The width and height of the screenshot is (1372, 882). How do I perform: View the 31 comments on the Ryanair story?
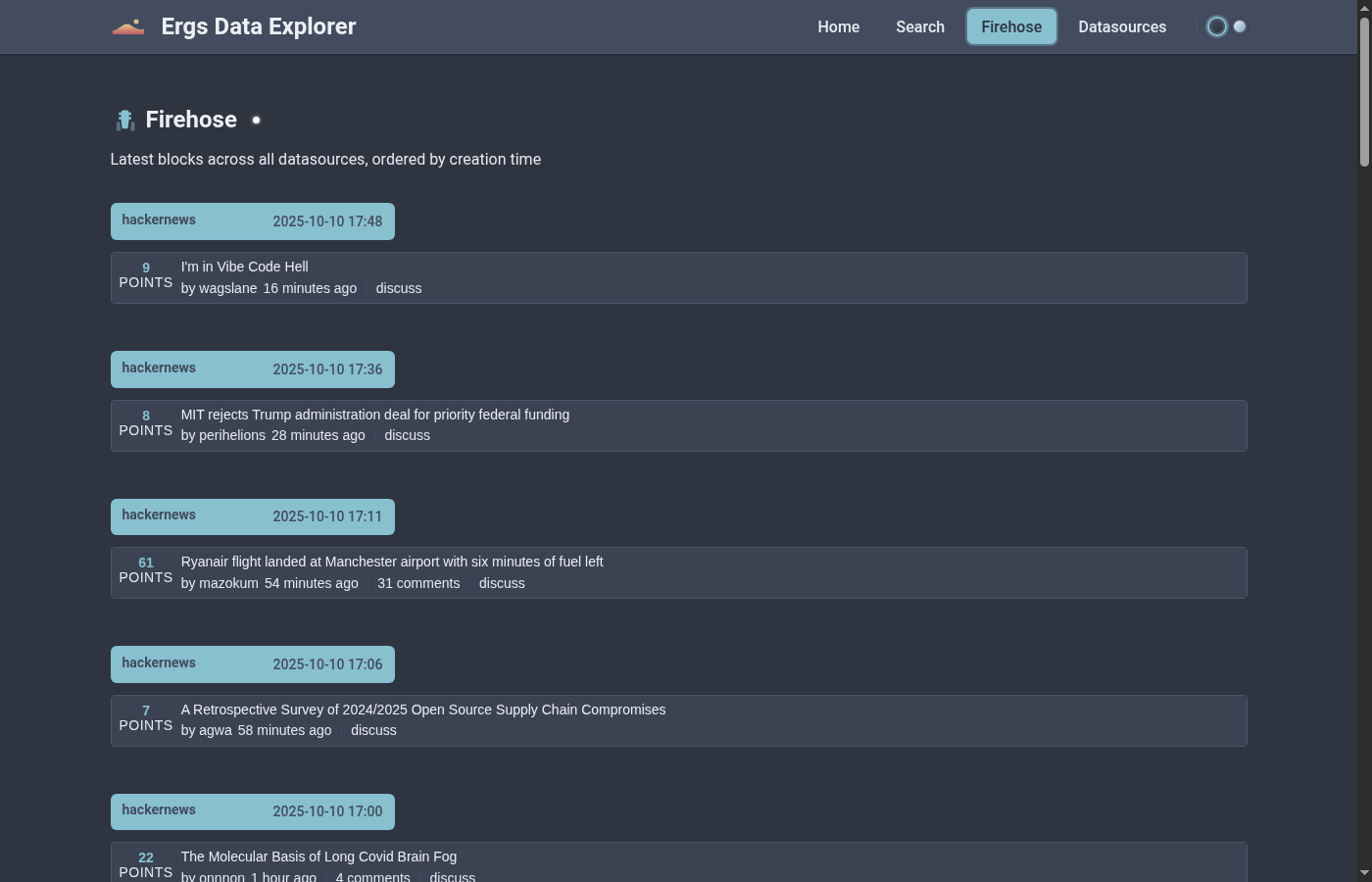point(418,583)
